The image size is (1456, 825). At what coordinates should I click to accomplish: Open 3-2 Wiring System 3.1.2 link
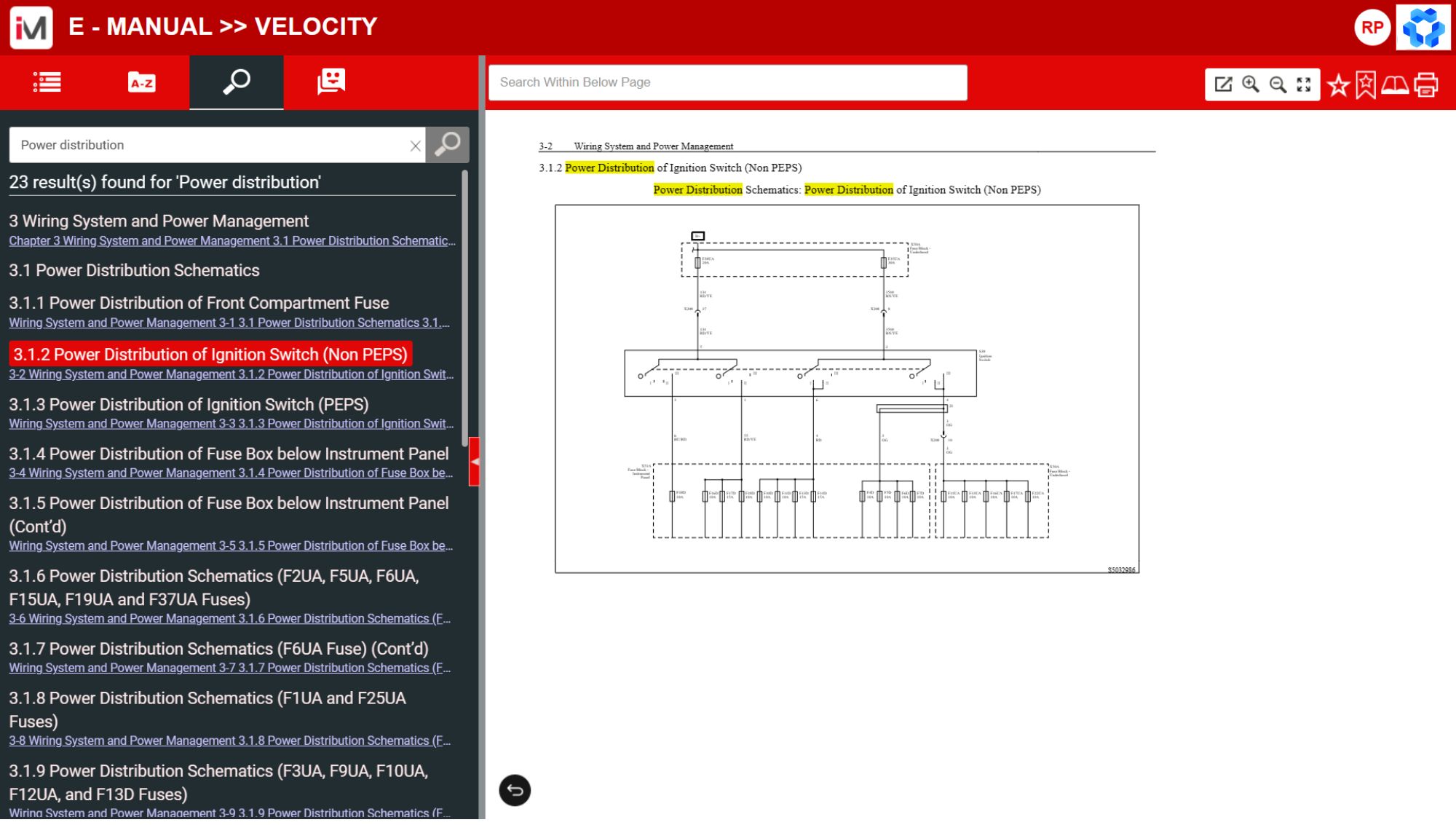tap(231, 376)
